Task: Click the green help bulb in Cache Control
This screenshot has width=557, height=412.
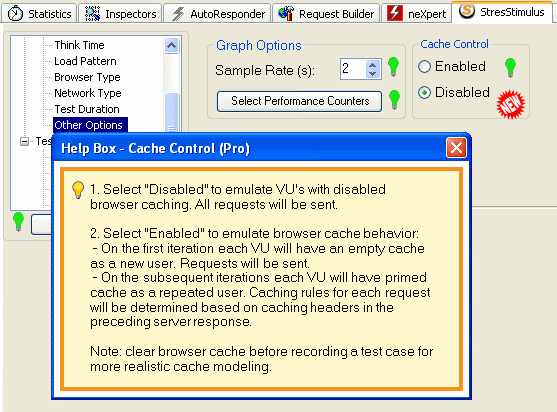Action: (510, 67)
